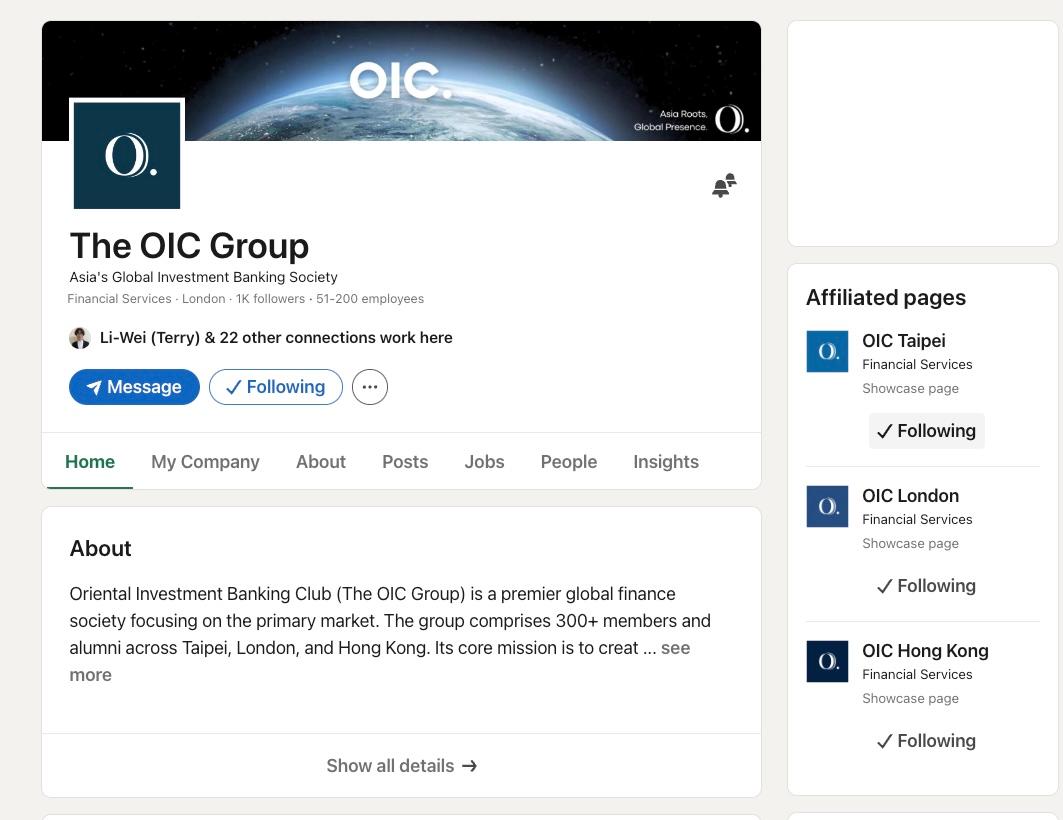
Task: Select the Home tab
Action: pyautogui.click(x=89, y=462)
